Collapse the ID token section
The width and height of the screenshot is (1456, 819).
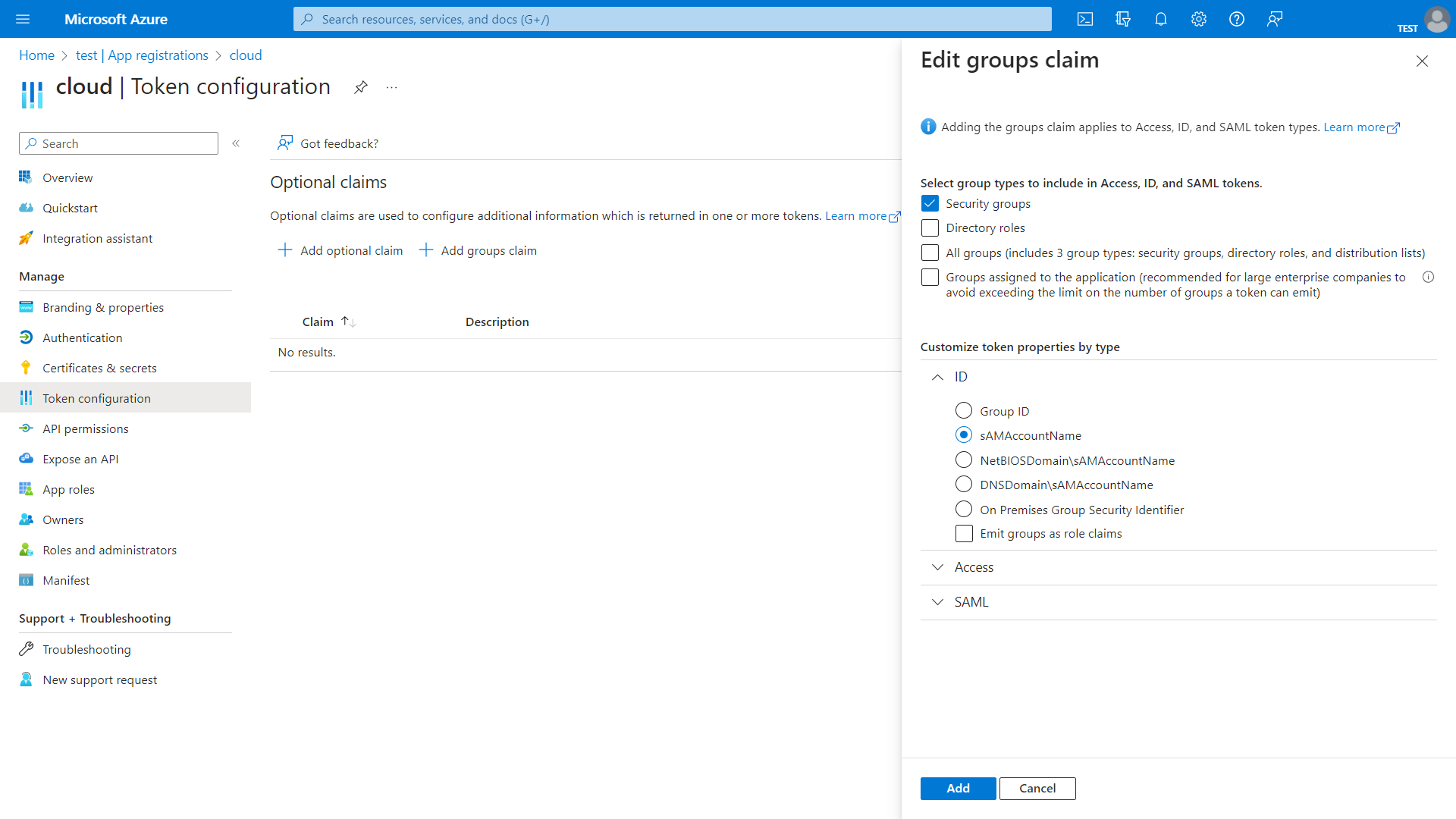click(938, 377)
